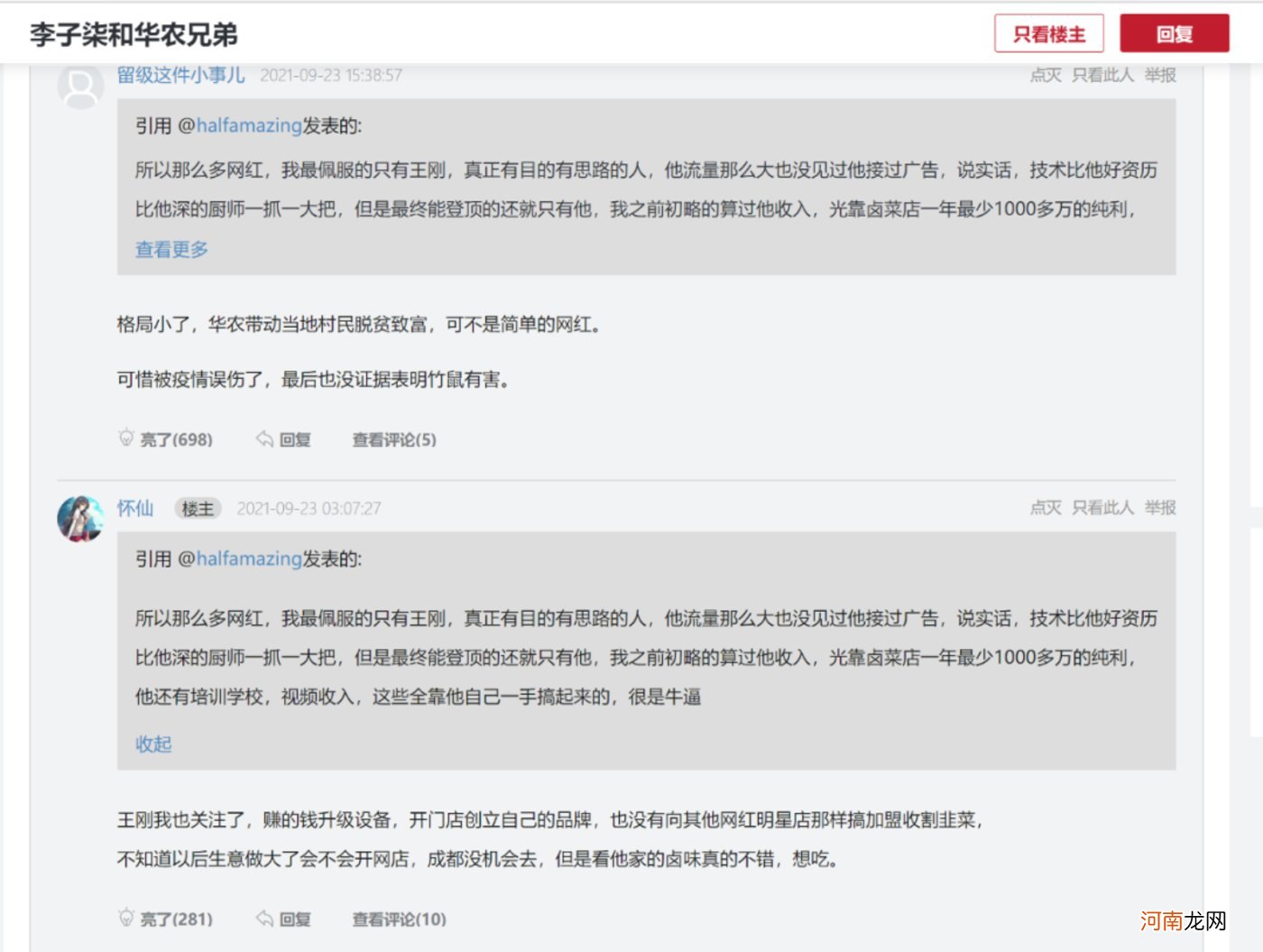The width and height of the screenshot is (1263, 952).
Task: Click 只看此人 on 怀仙's post
Action: (1102, 508)
